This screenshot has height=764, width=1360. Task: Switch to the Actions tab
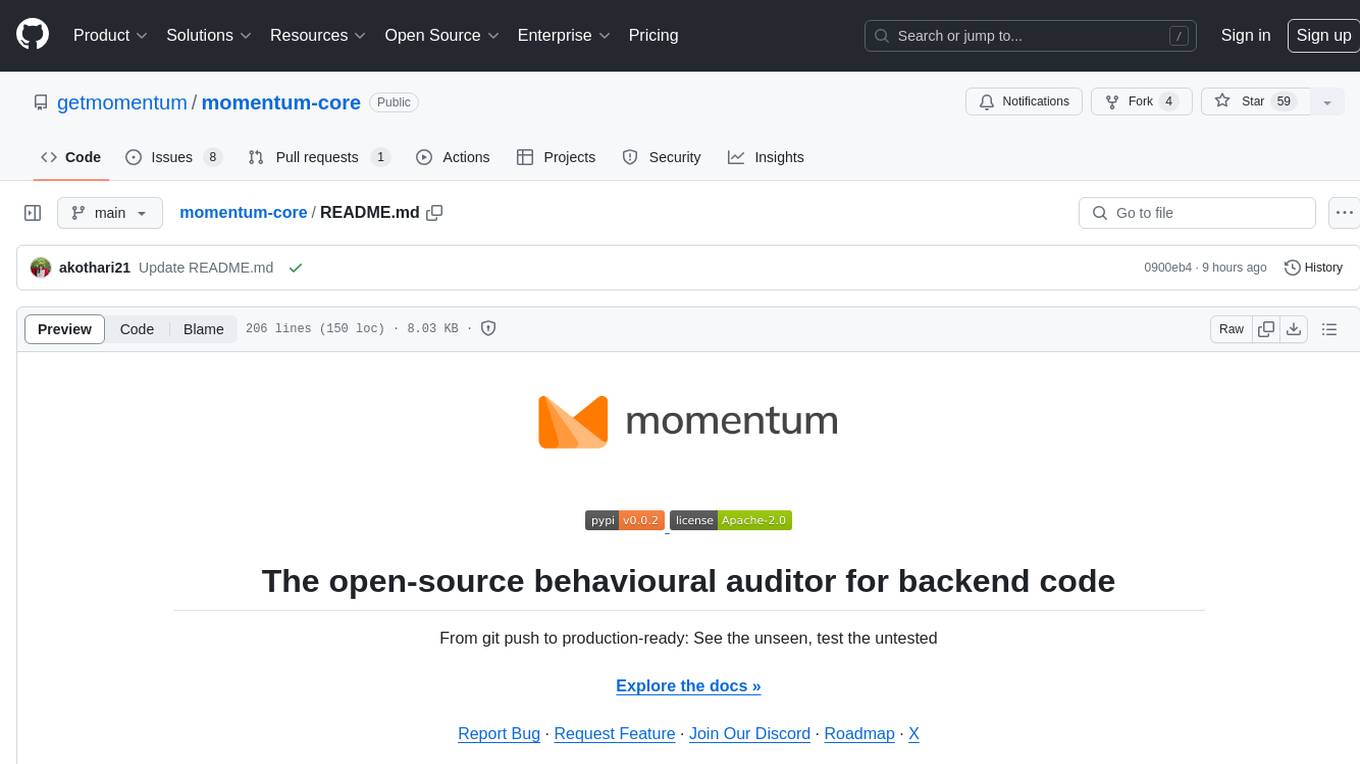coord(453,157)
